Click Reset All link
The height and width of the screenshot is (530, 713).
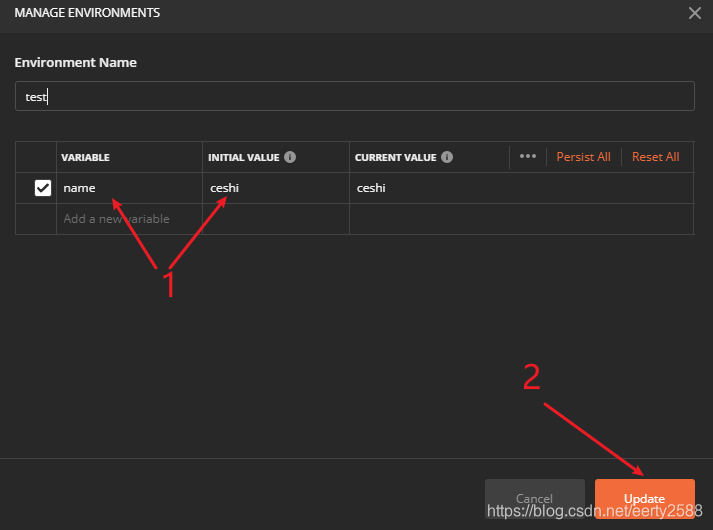tap(655, 157)
